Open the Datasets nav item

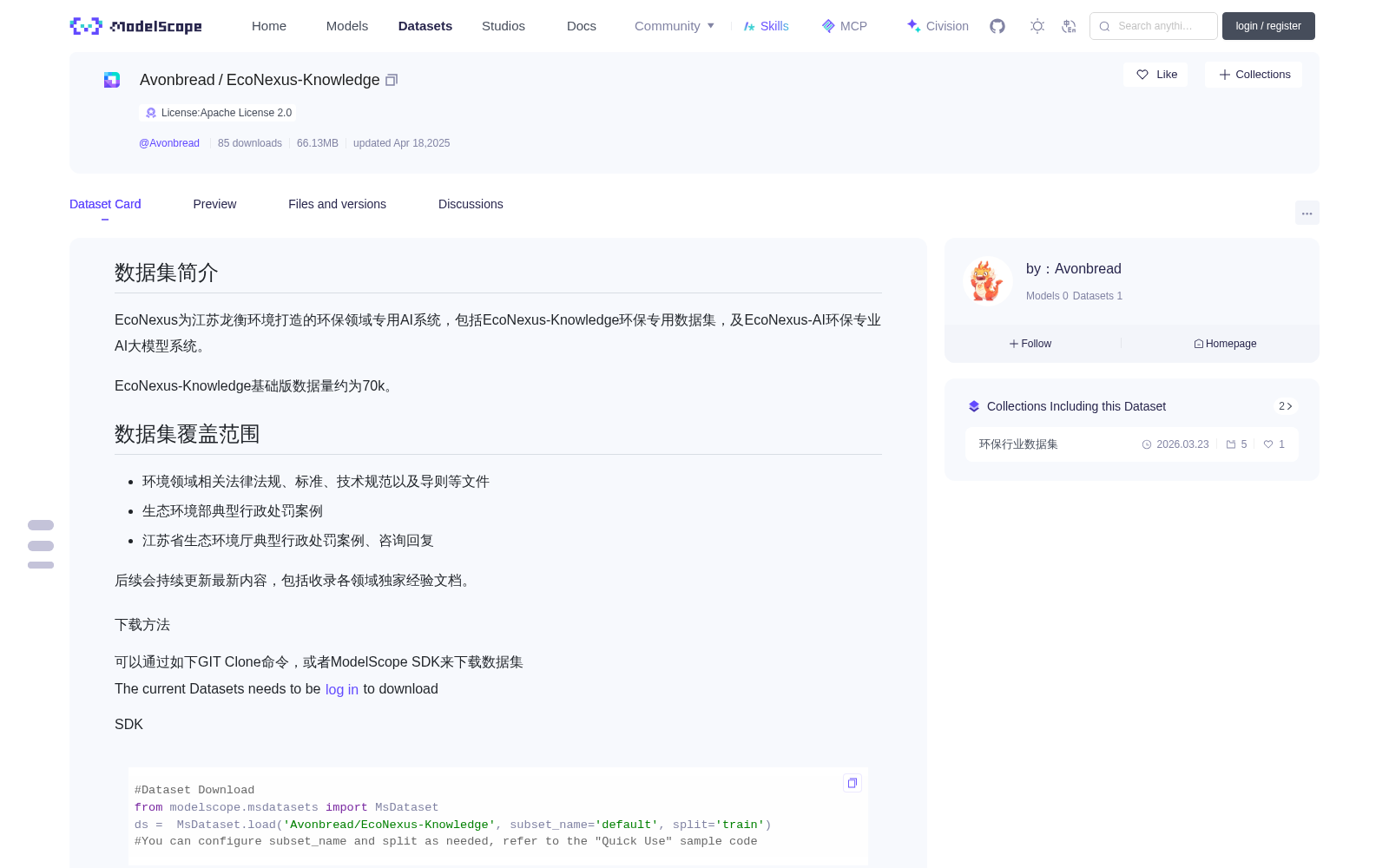[x=425, y=26]
